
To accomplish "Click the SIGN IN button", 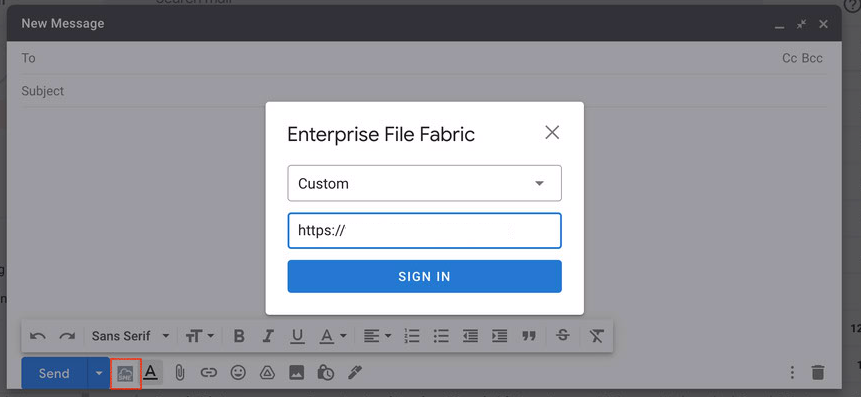I will [424, 276].
